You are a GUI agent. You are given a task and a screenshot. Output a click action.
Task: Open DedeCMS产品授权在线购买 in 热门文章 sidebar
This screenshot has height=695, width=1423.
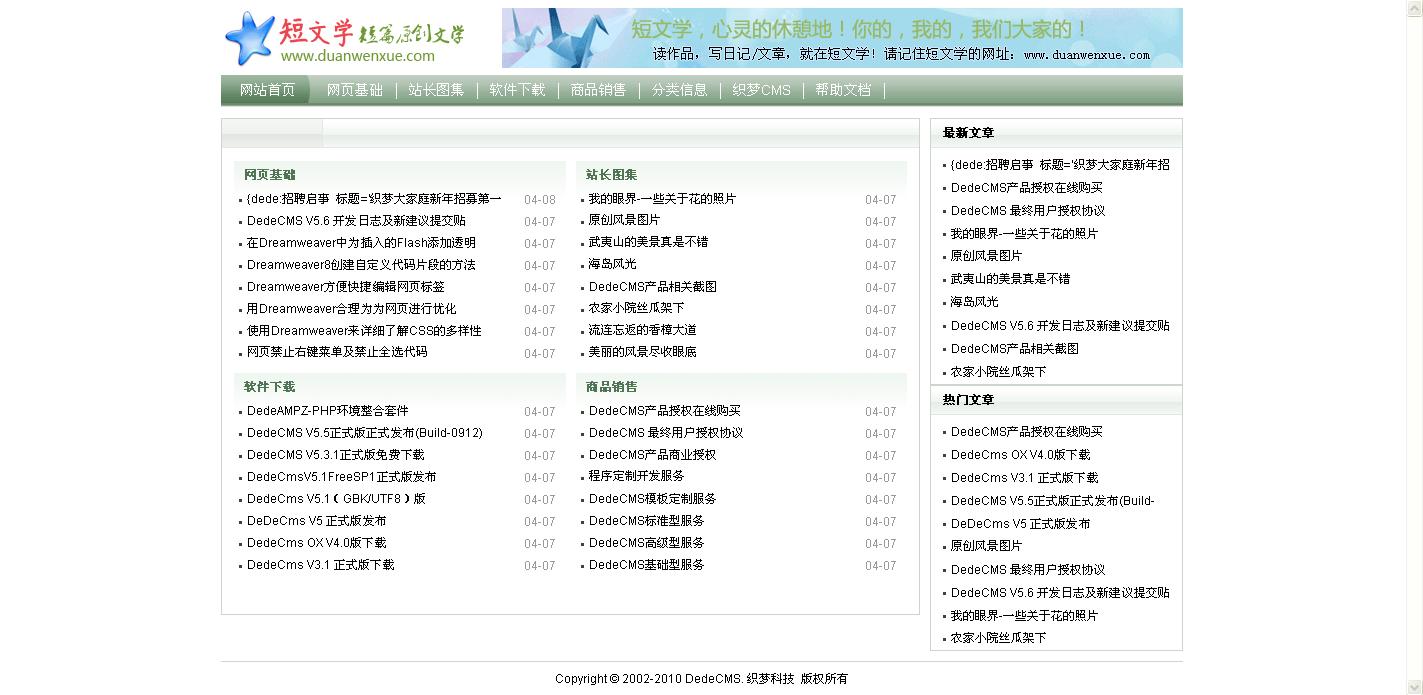coord(1027,432)
